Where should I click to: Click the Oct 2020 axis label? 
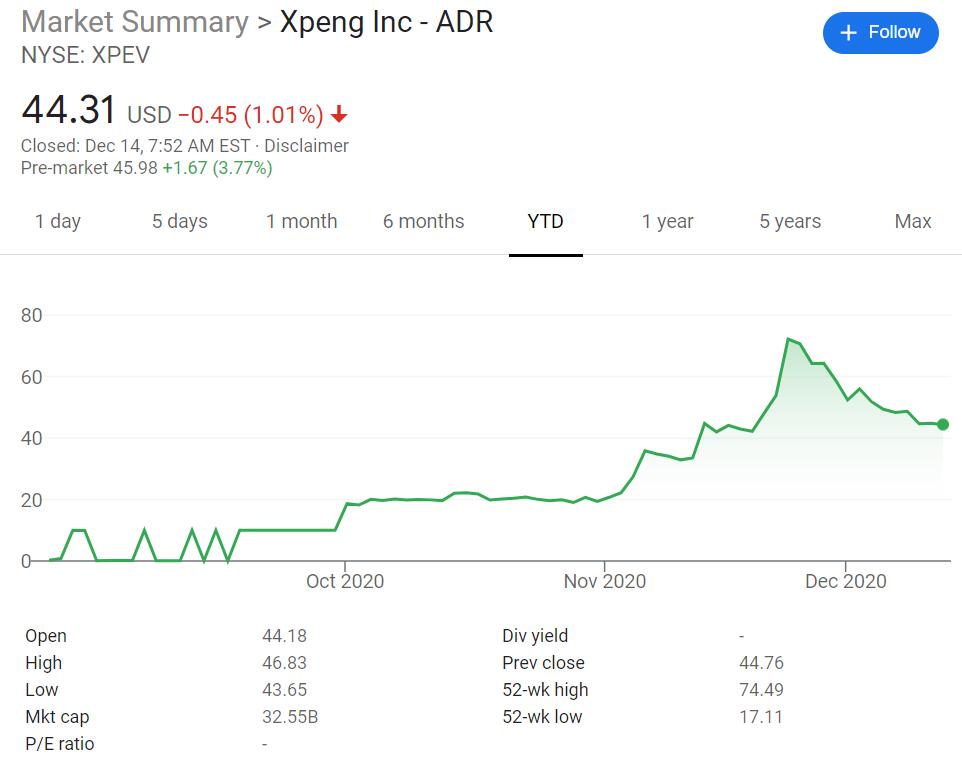345,581
